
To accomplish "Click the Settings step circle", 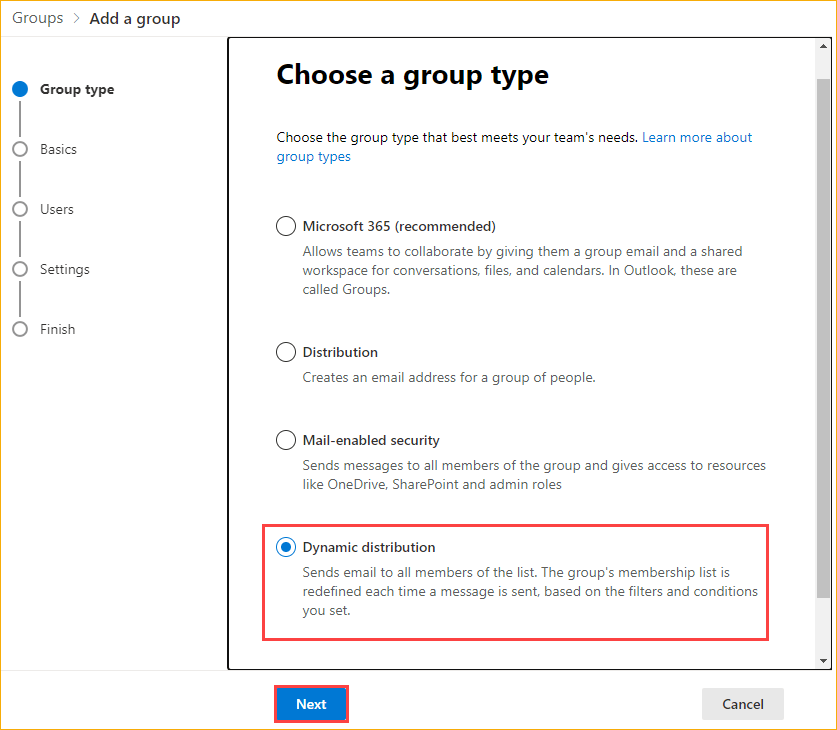I will coord(20,269).
